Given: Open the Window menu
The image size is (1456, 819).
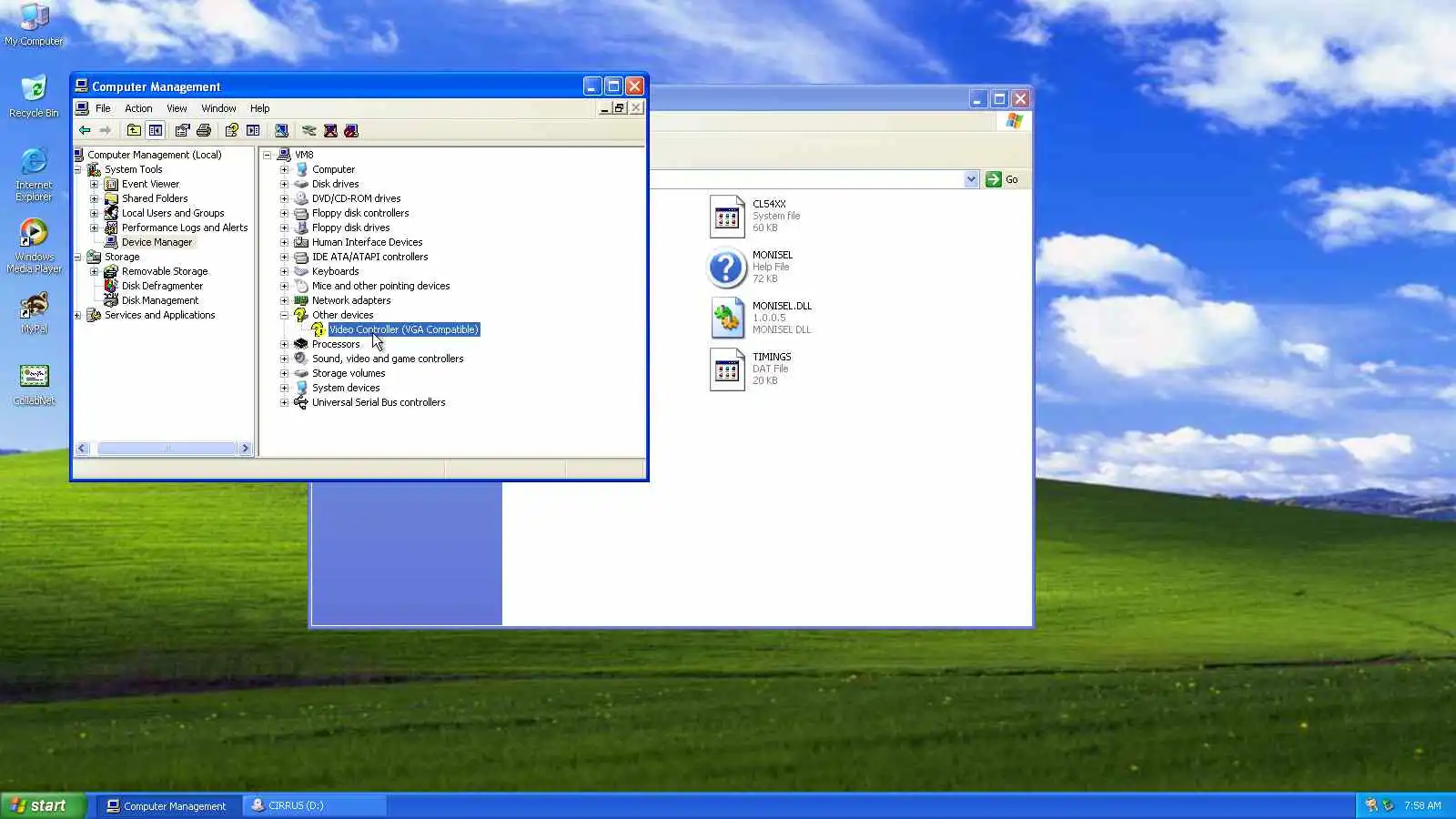Looking at the screenshot, I should pyautogui.click(x=218, y=108).
